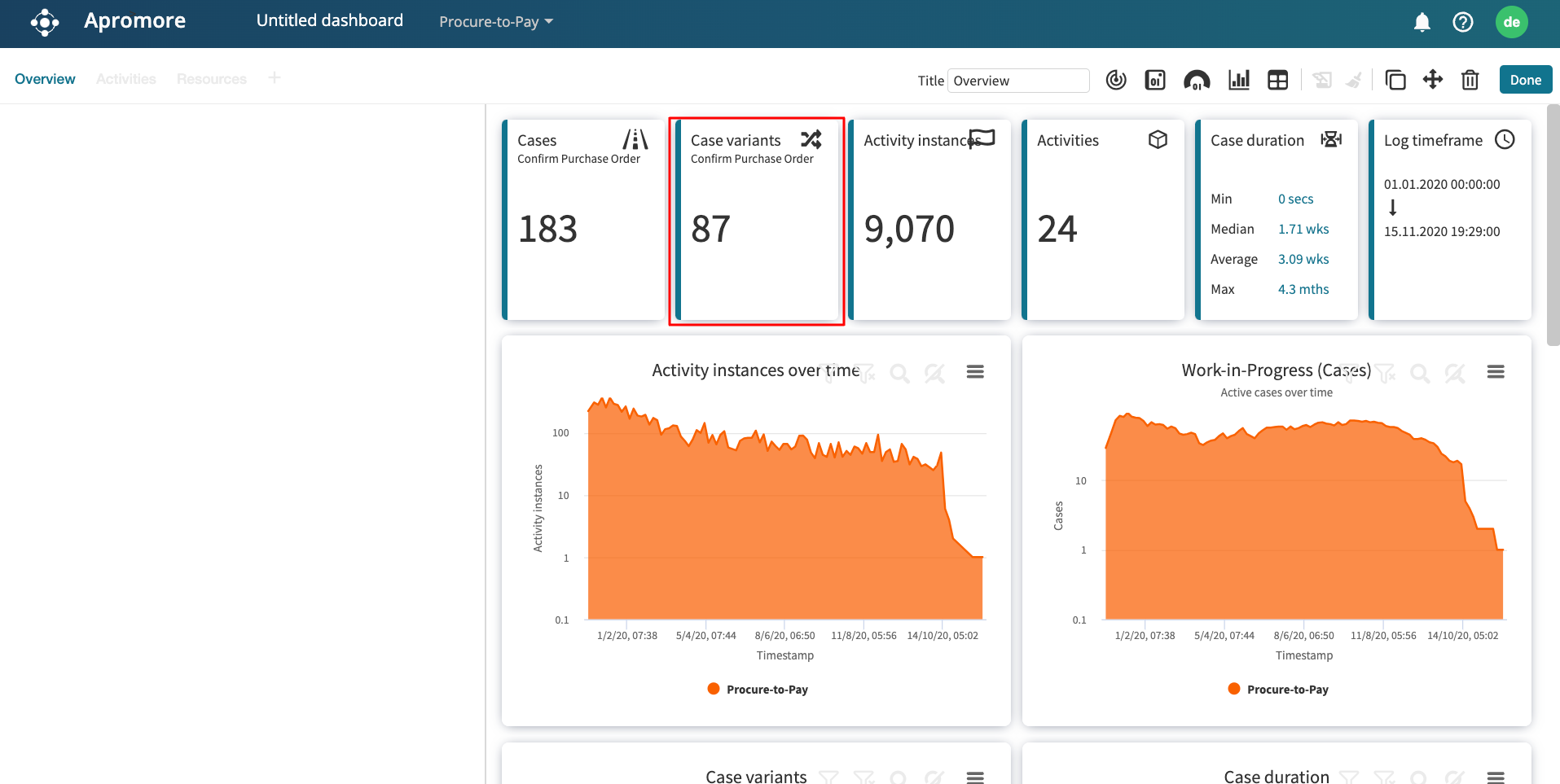Open Work-in-Progress chart hamburger menu

point(1495,372)
